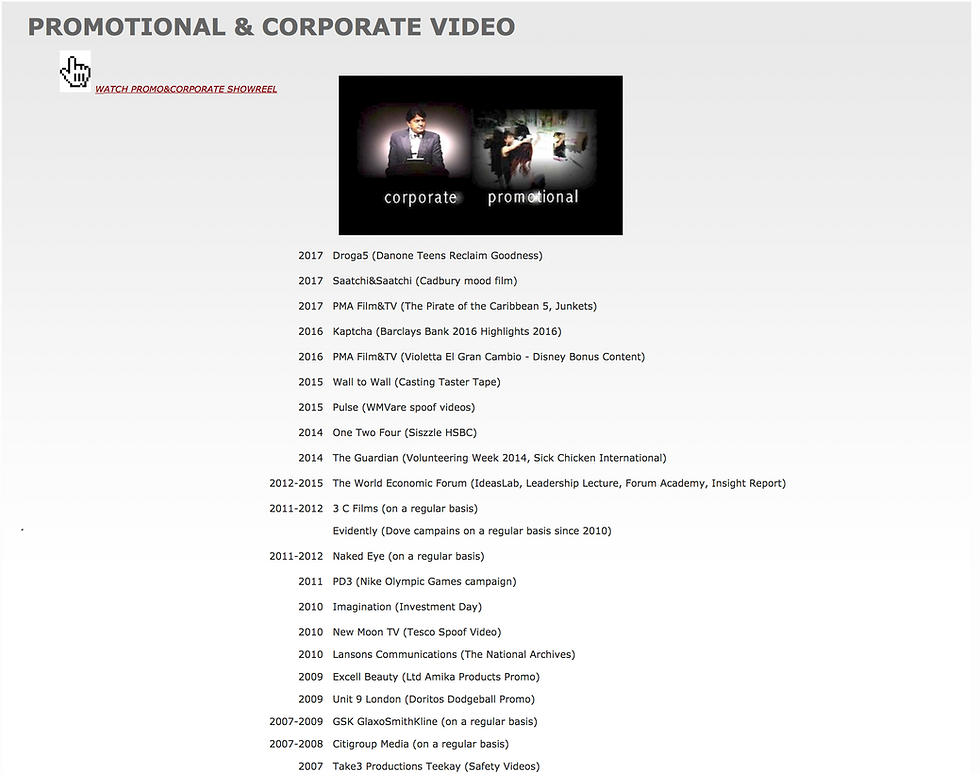The image size is (980, 774).
Task: Click the 'corporate' label in the video
Action: tap(420, 198)
